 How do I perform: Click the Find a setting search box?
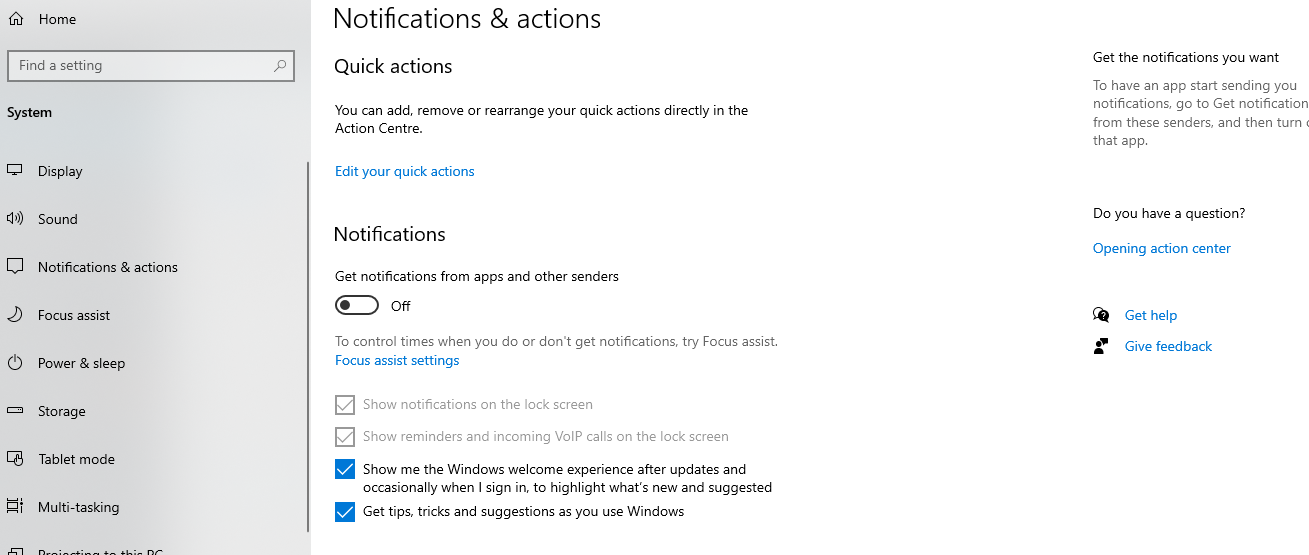tap(151, 66)
